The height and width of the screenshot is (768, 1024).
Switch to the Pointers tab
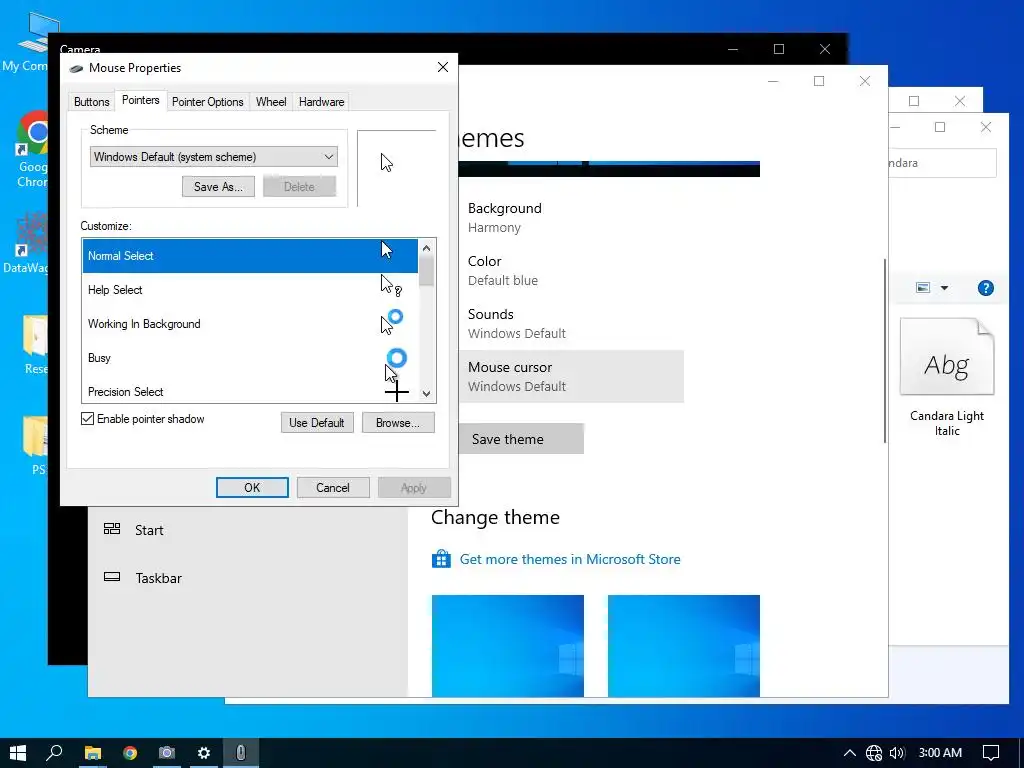pos(140,101)
